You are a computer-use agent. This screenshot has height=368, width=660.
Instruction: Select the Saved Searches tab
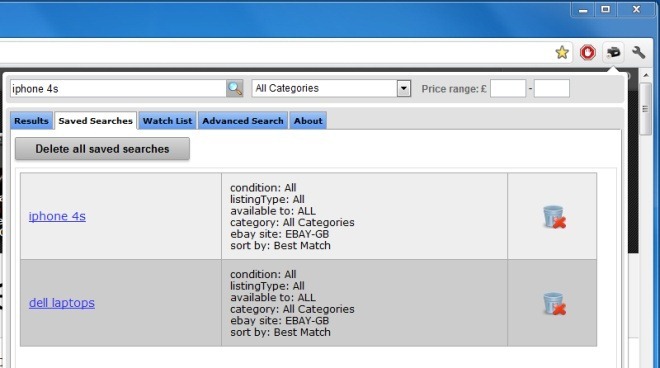[x=96, y=121]
